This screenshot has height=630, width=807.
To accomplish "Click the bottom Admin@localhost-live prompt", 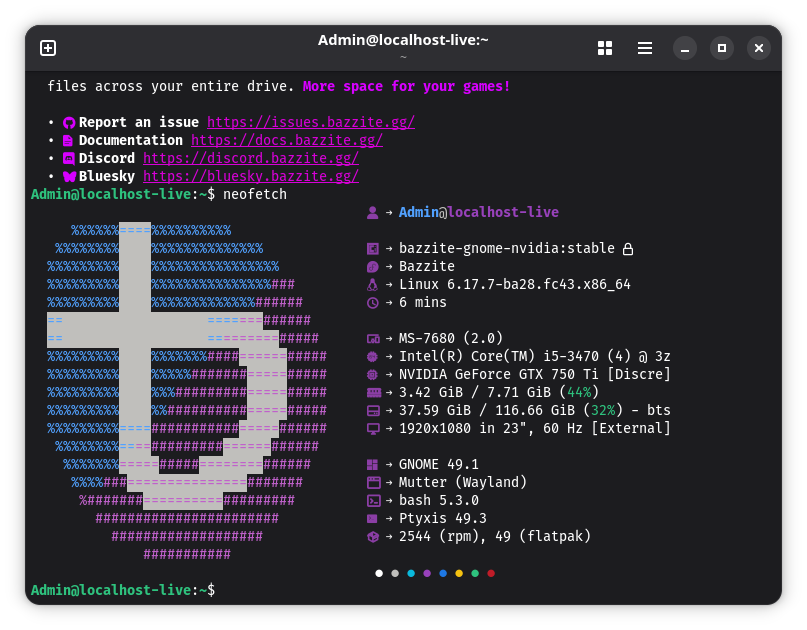I will point(123,590).
